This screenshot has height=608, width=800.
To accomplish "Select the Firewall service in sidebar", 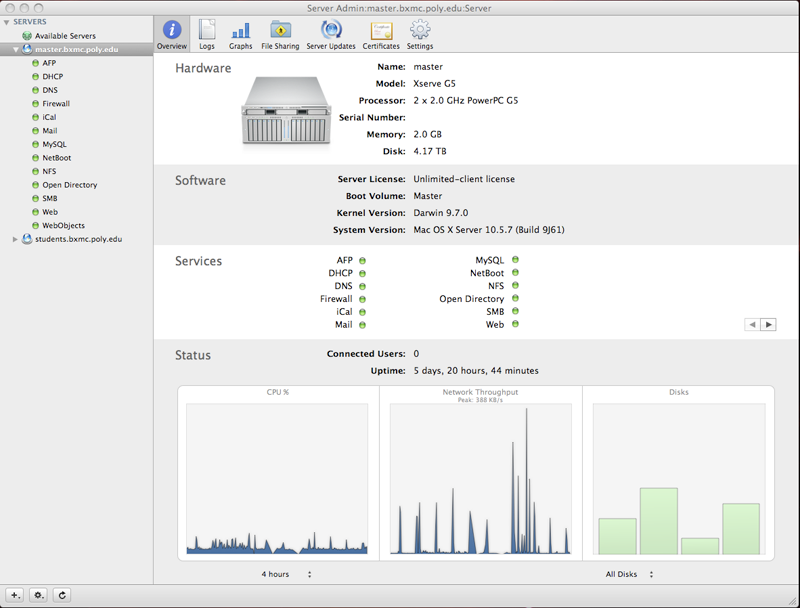I will click(x=56, y=104).
